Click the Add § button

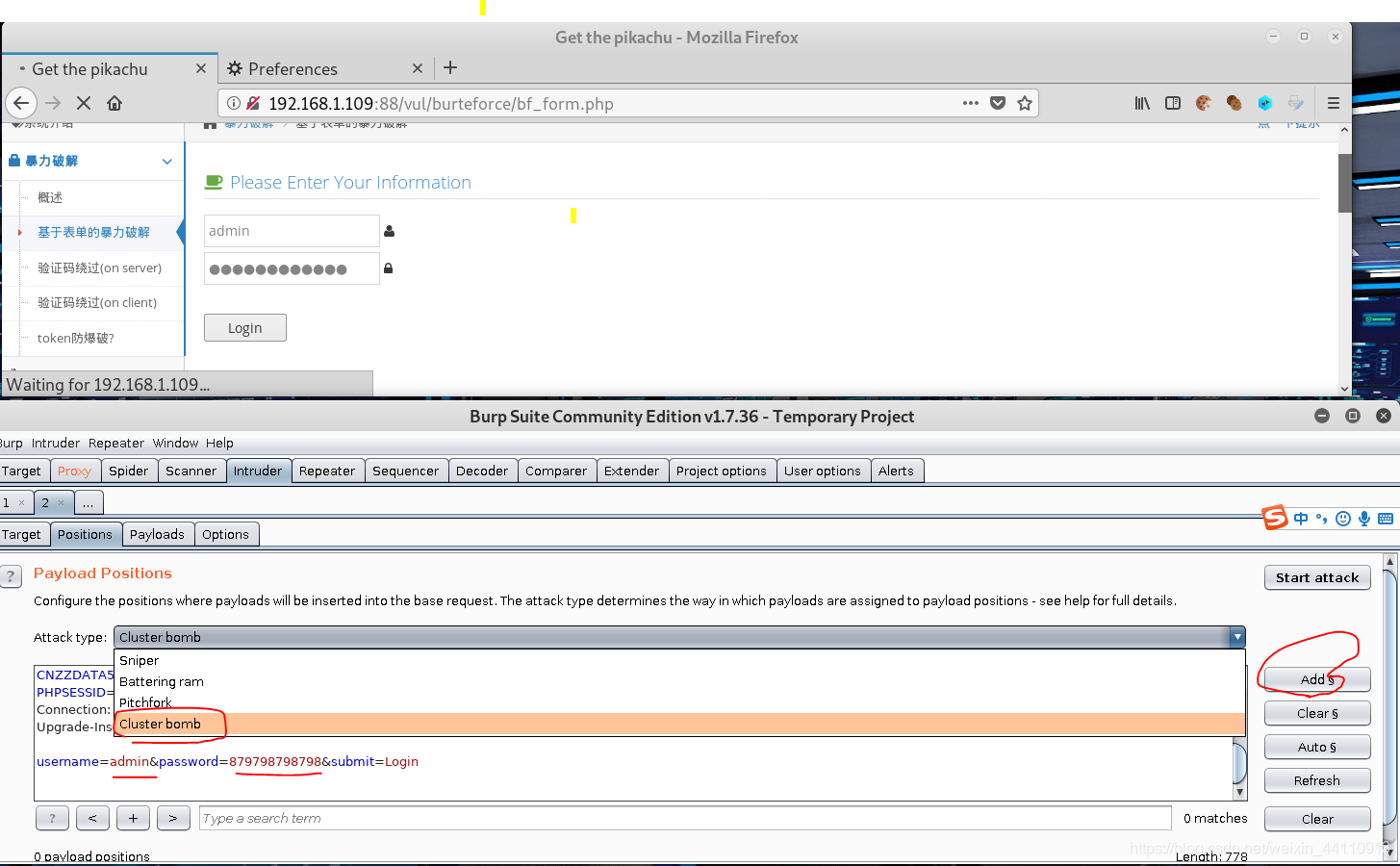point(1317,679)
